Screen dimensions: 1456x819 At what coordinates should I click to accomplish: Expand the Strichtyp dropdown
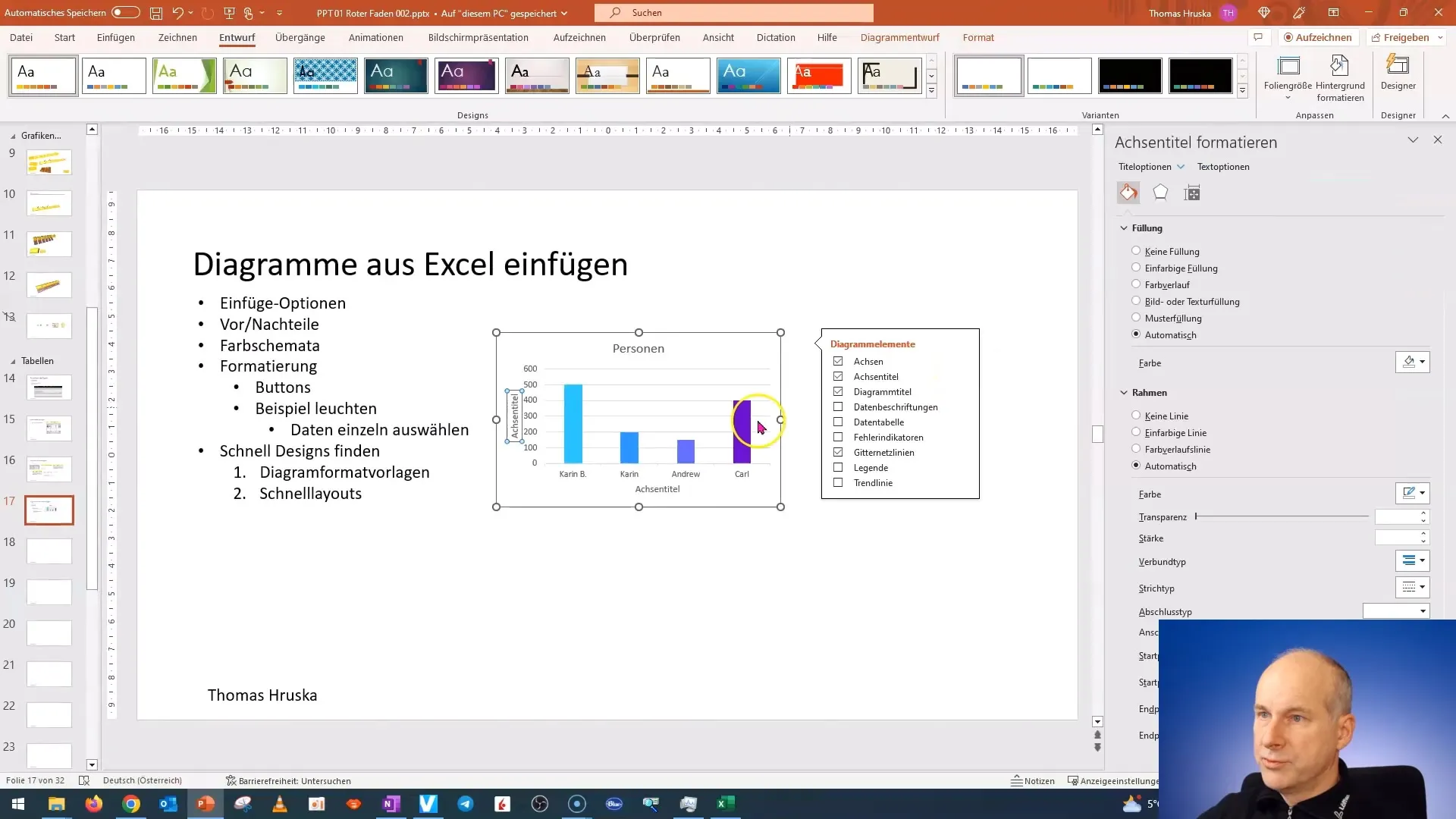[1422, 587]
